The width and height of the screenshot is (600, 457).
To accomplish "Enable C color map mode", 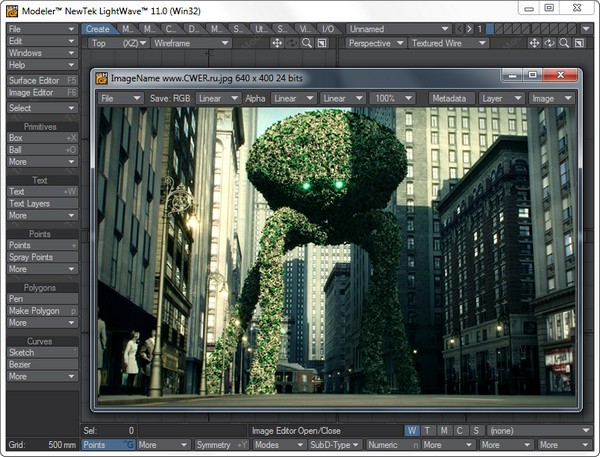I will click(x=460, y=431).
